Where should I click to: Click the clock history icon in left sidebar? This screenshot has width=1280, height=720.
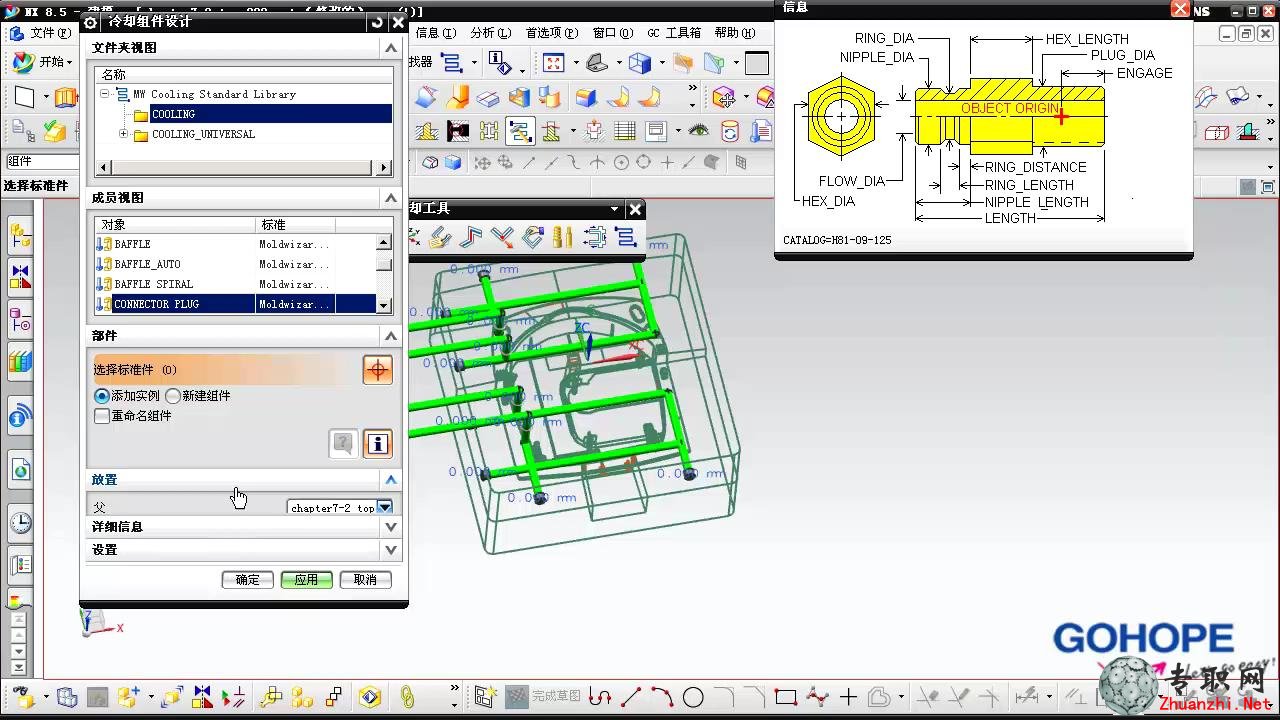click(x=21, y=523)
